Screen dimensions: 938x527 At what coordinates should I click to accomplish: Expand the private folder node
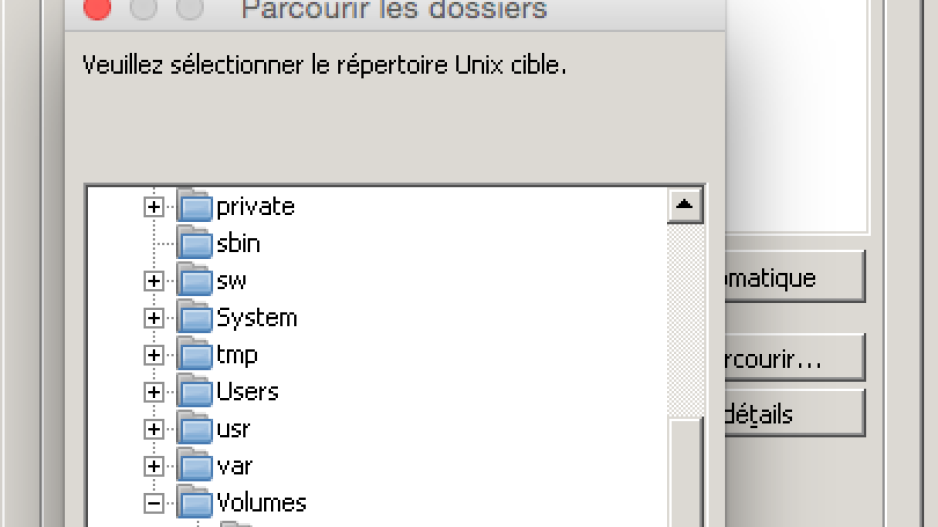(153, 207)
